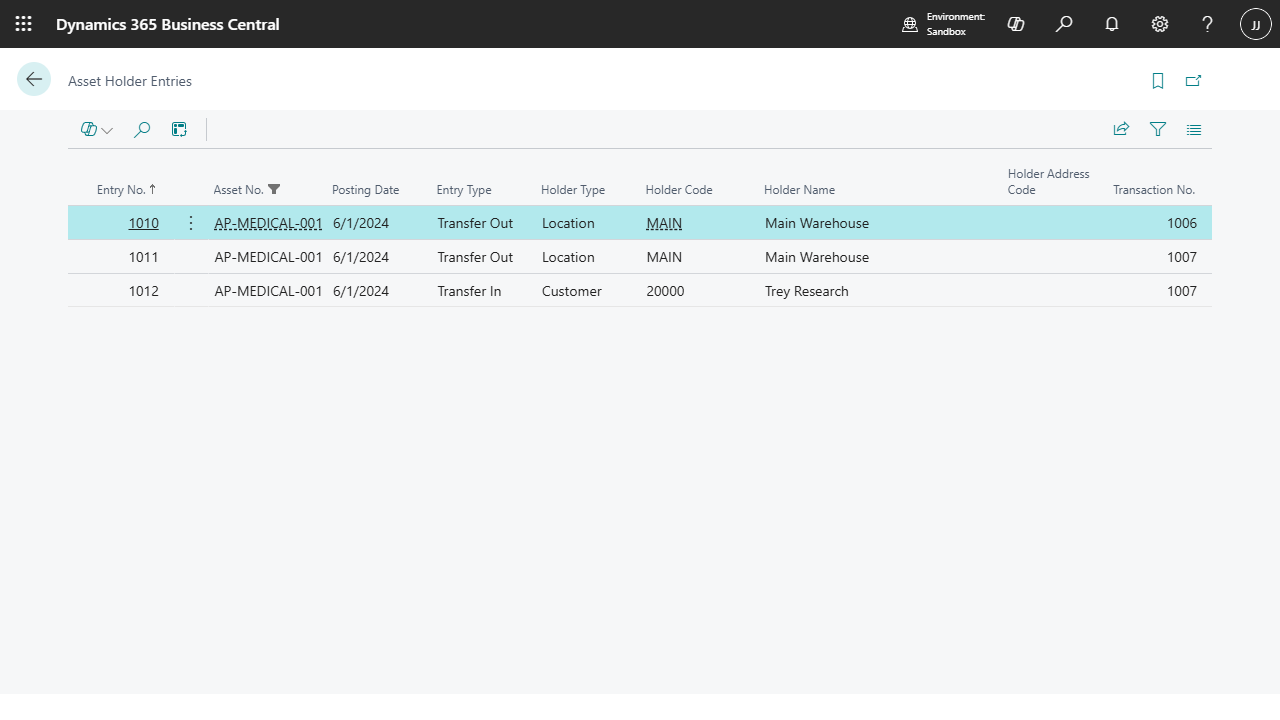Click holder code 20000 cell
Viewport: 1280px width, 720px height.
pyautogui.click(x=665, y=291)
